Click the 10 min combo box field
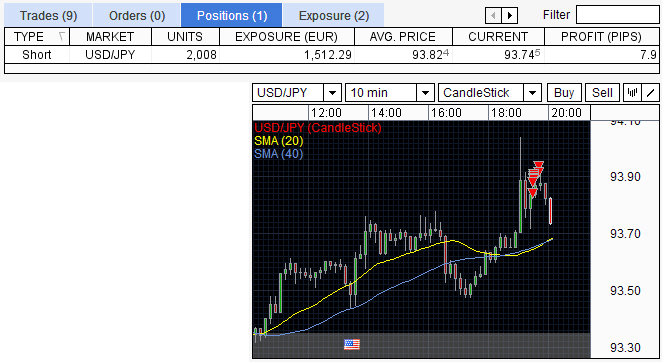 390,93
